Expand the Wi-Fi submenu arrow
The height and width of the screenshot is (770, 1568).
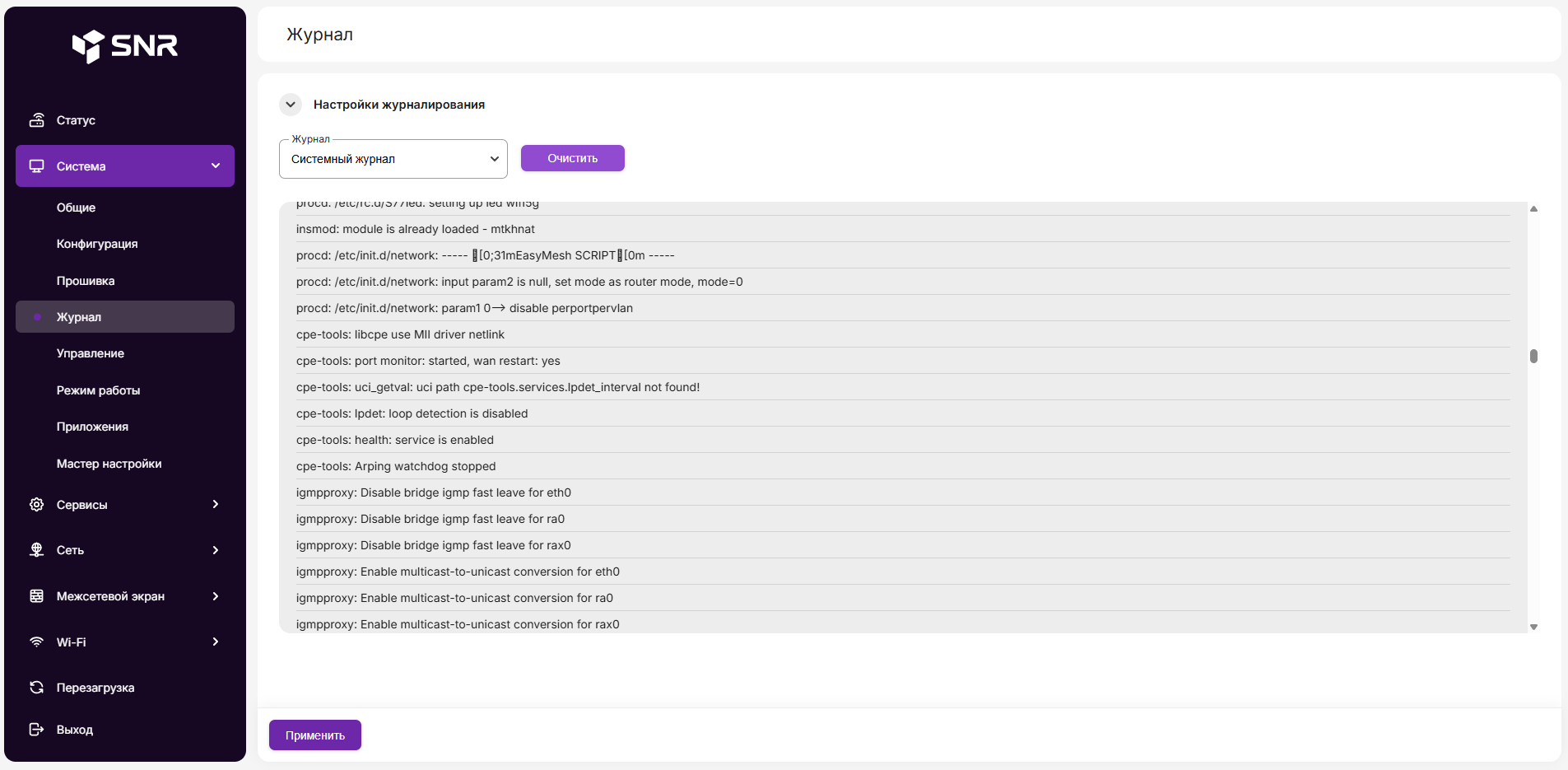click(216, 642)
